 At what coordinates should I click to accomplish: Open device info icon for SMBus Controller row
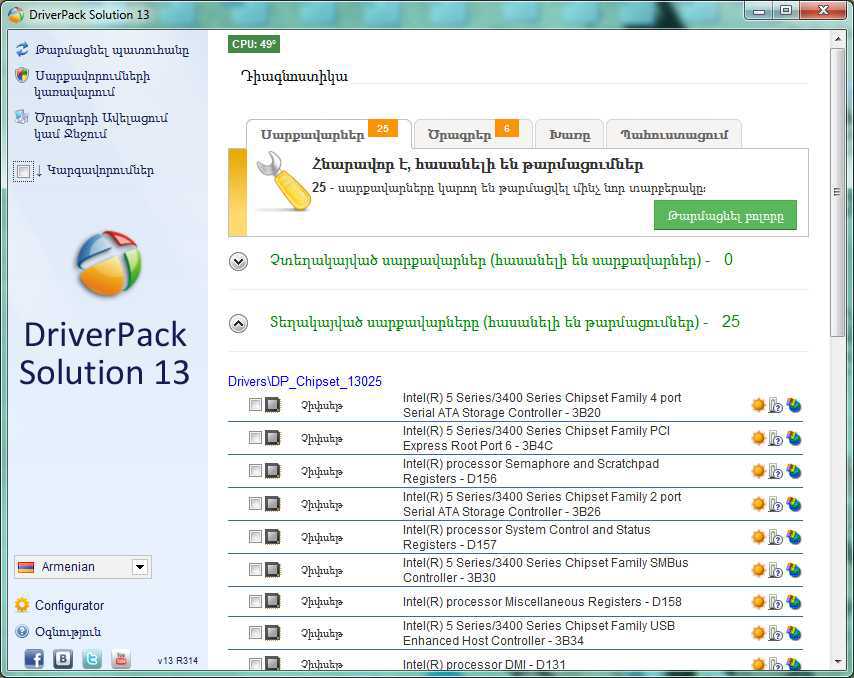tap(776, 571)
